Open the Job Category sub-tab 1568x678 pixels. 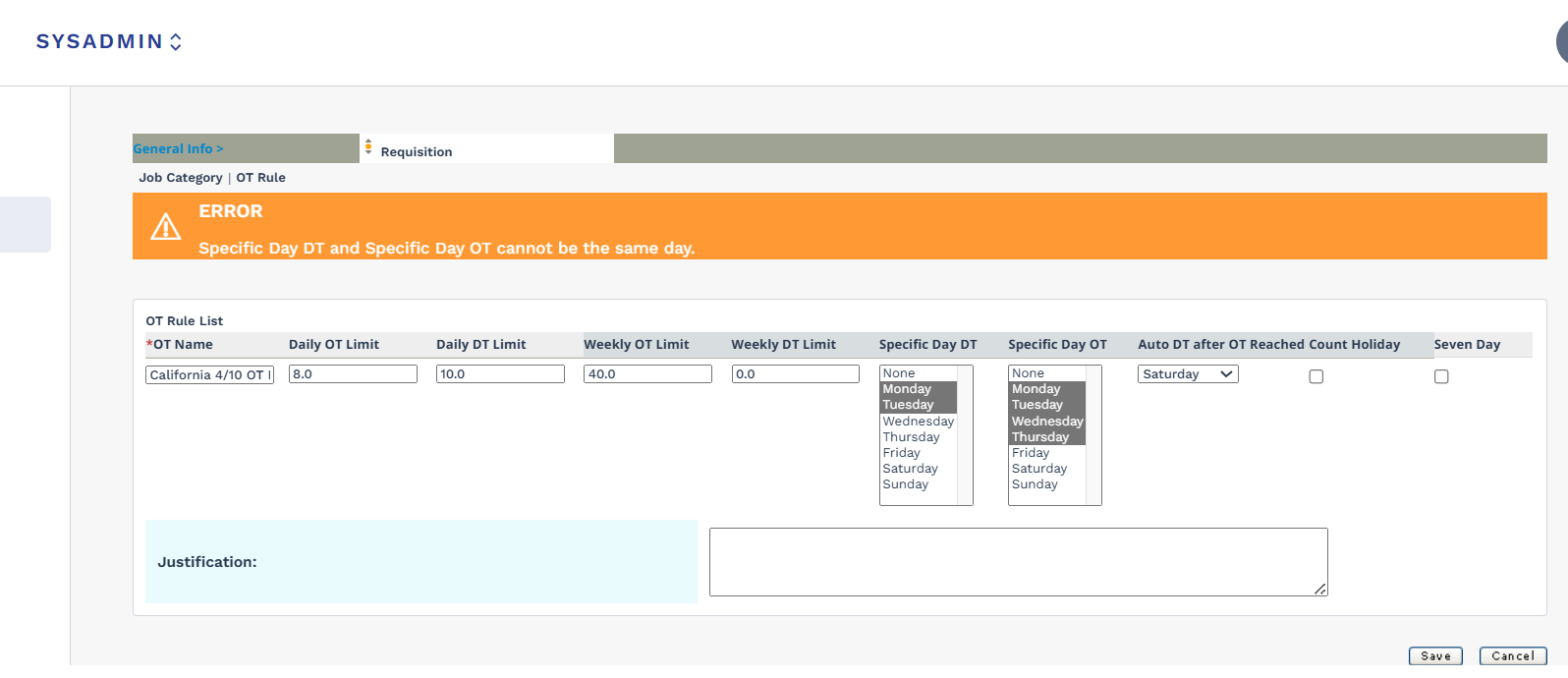tap(181, 178)
